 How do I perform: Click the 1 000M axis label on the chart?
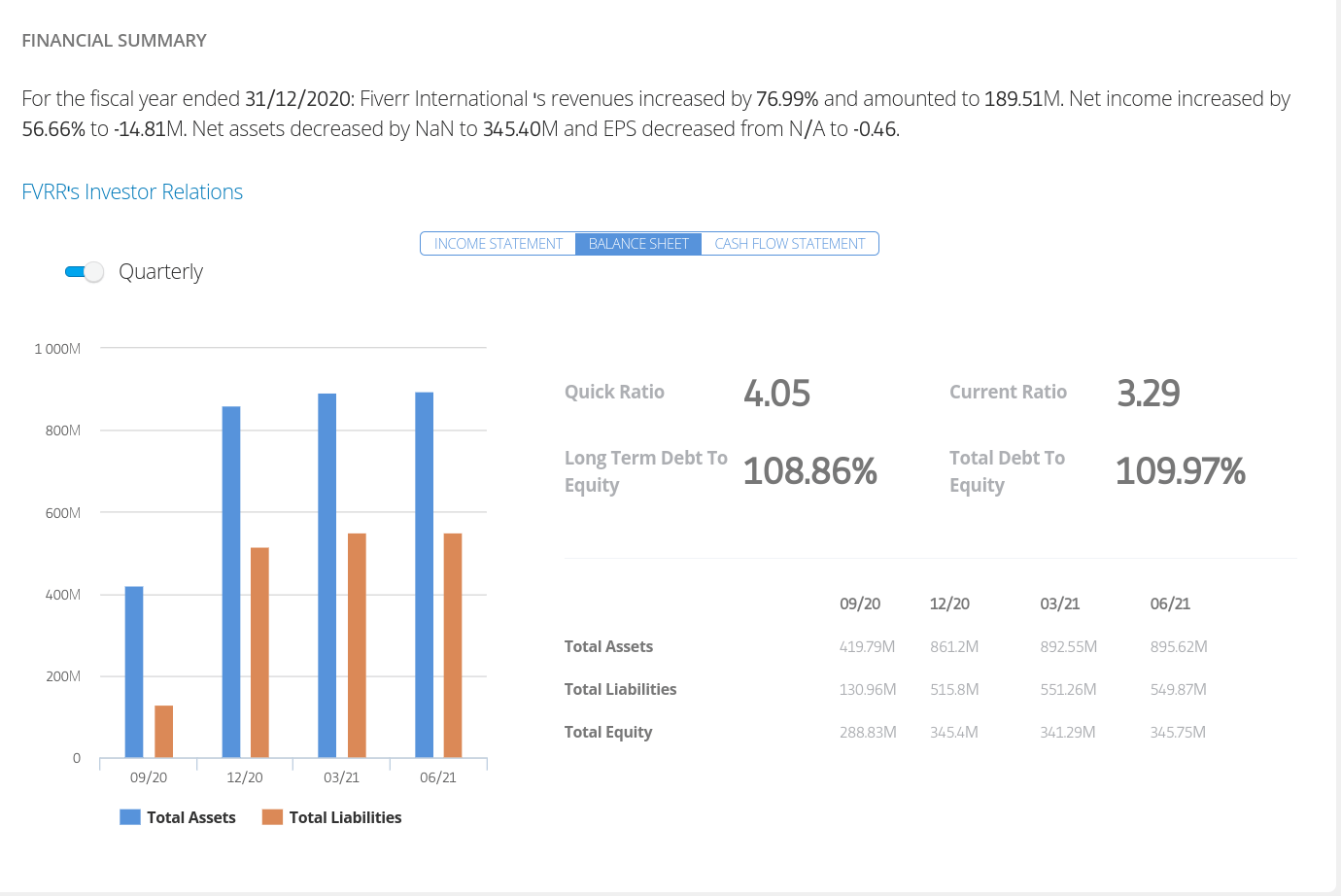point(55,348)
